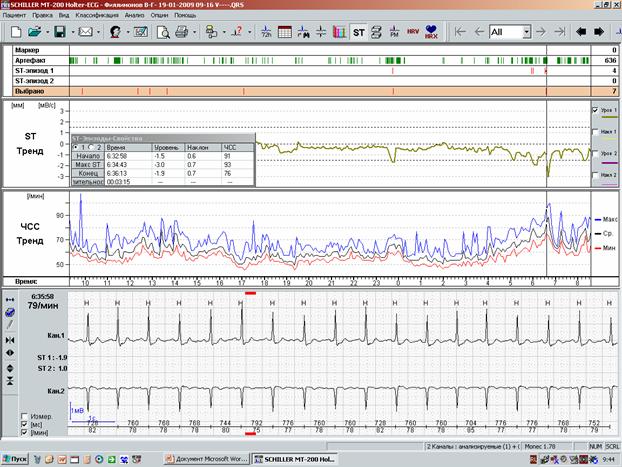622x467 pixels.
Task: Open the table calendar view icon
Action: [x=284, y=32]
